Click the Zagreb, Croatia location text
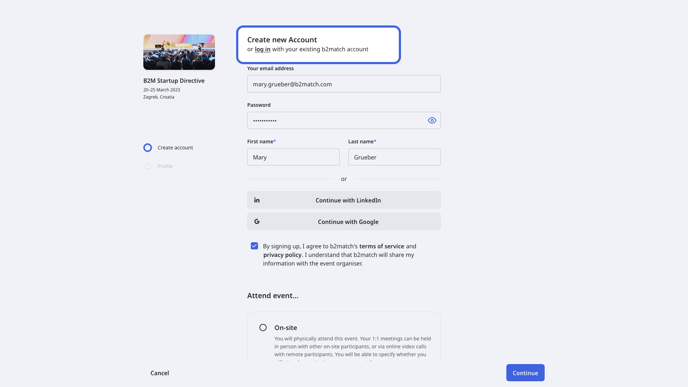The width and height of the screenshot is (688, 387). point(159,97)
